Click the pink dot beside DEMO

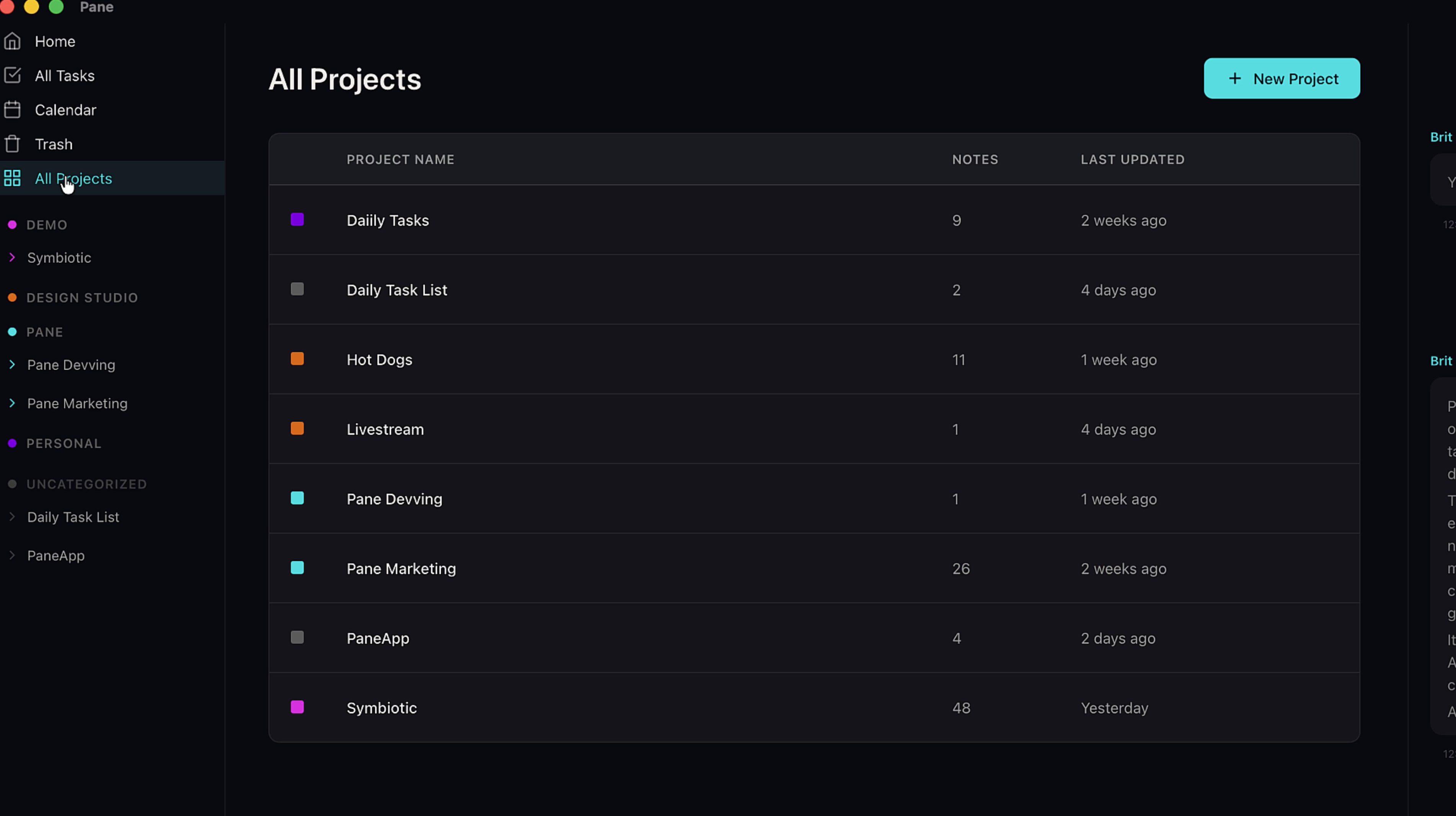(x=12, y=225)
